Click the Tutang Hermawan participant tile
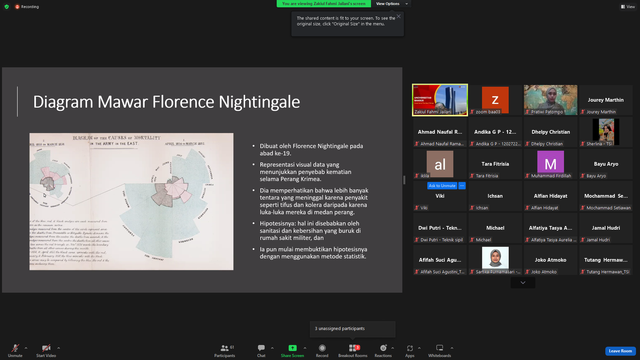640x360 pixels. tap(606, 260)
